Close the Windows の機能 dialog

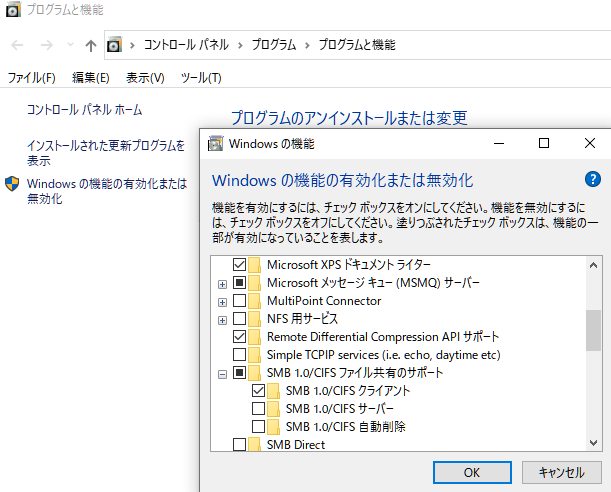[x=590, y=143]
